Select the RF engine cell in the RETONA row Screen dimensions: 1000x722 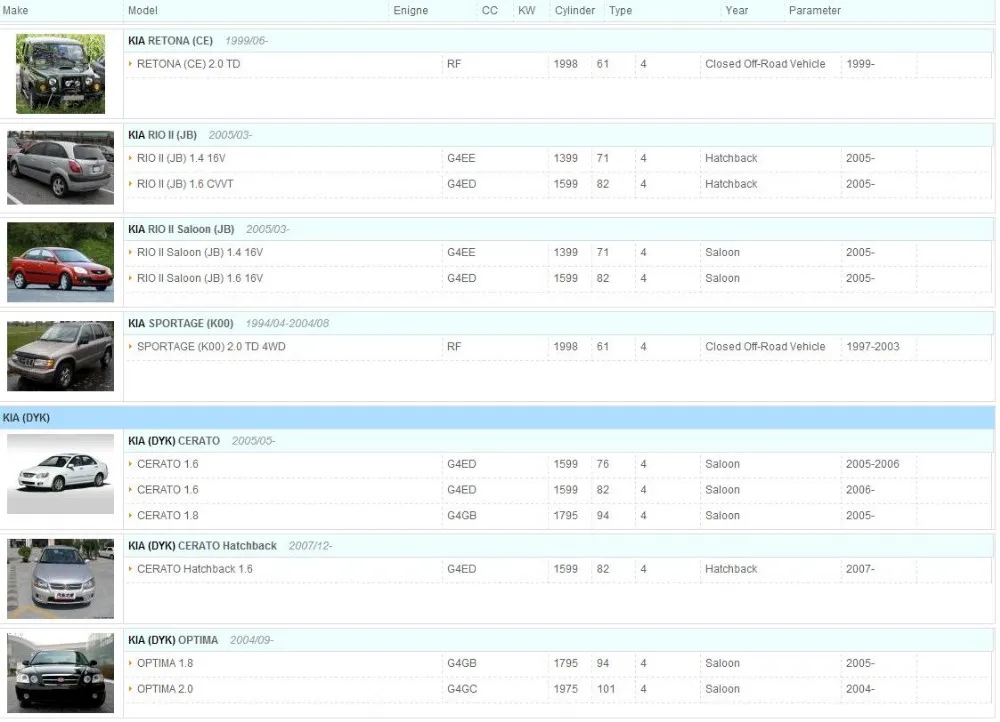pyautogui.click(x=454, y=64)
